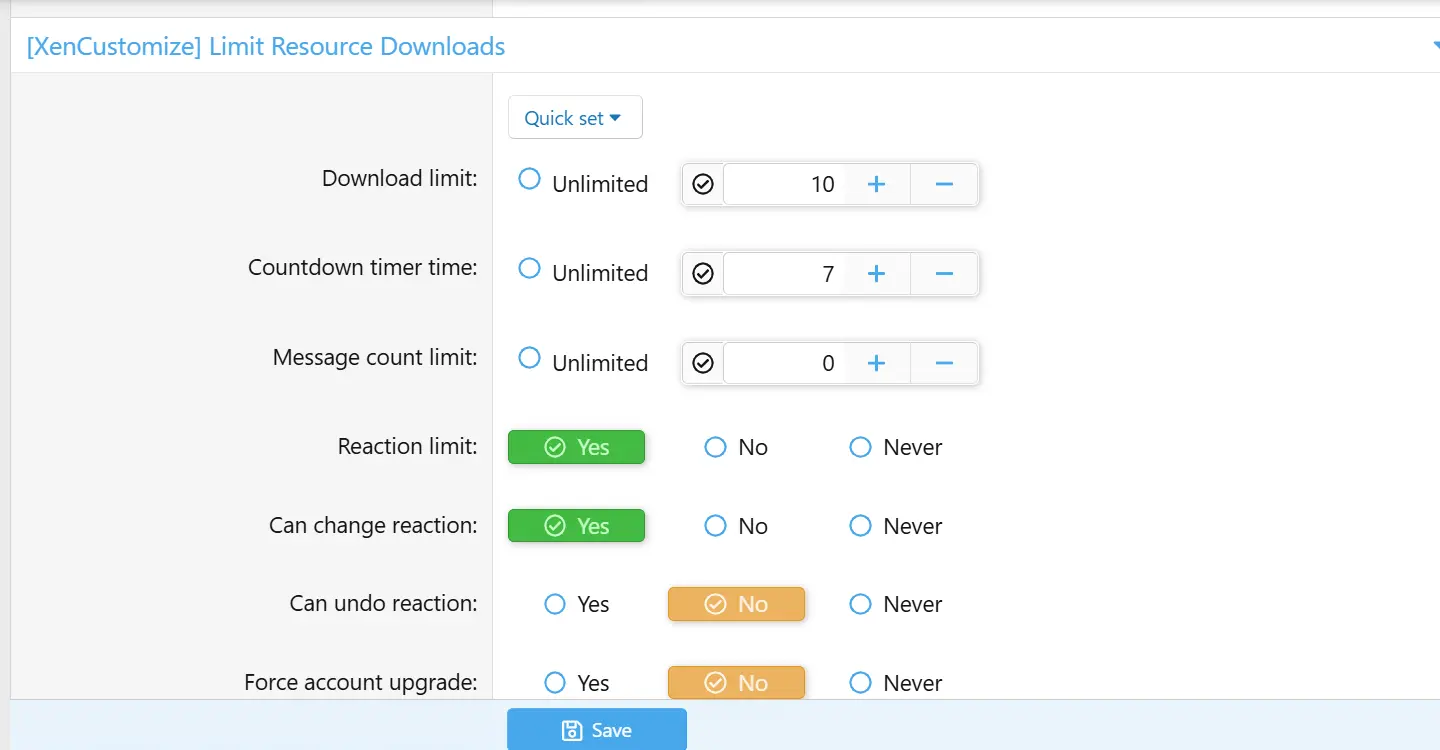
Task: Click checkmark icon beside Download limit value
Action: pos(703,185)
